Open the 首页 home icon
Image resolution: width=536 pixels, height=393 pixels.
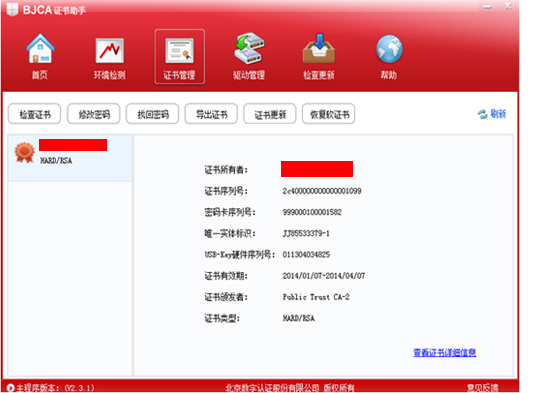coord(40,49)
